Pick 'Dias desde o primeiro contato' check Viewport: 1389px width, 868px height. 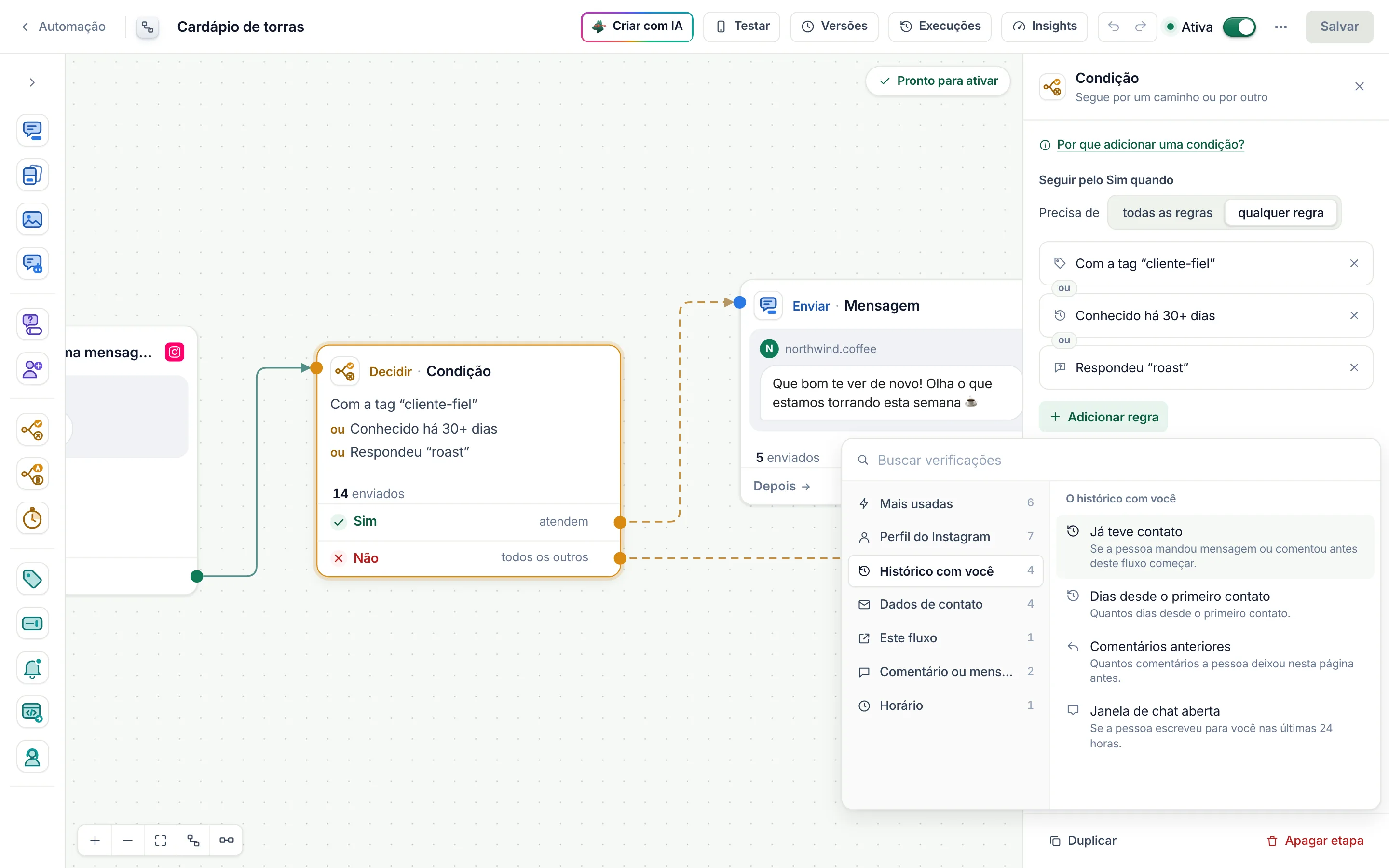click(1215, 604)
